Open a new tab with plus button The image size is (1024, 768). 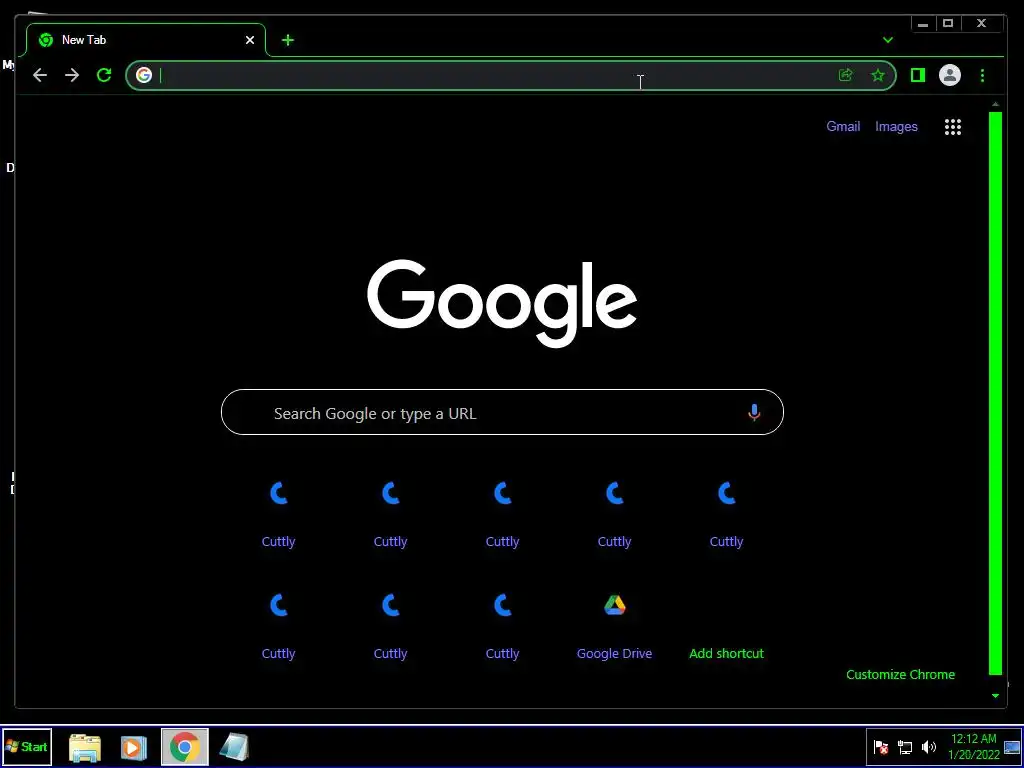[x=287, y=40]
